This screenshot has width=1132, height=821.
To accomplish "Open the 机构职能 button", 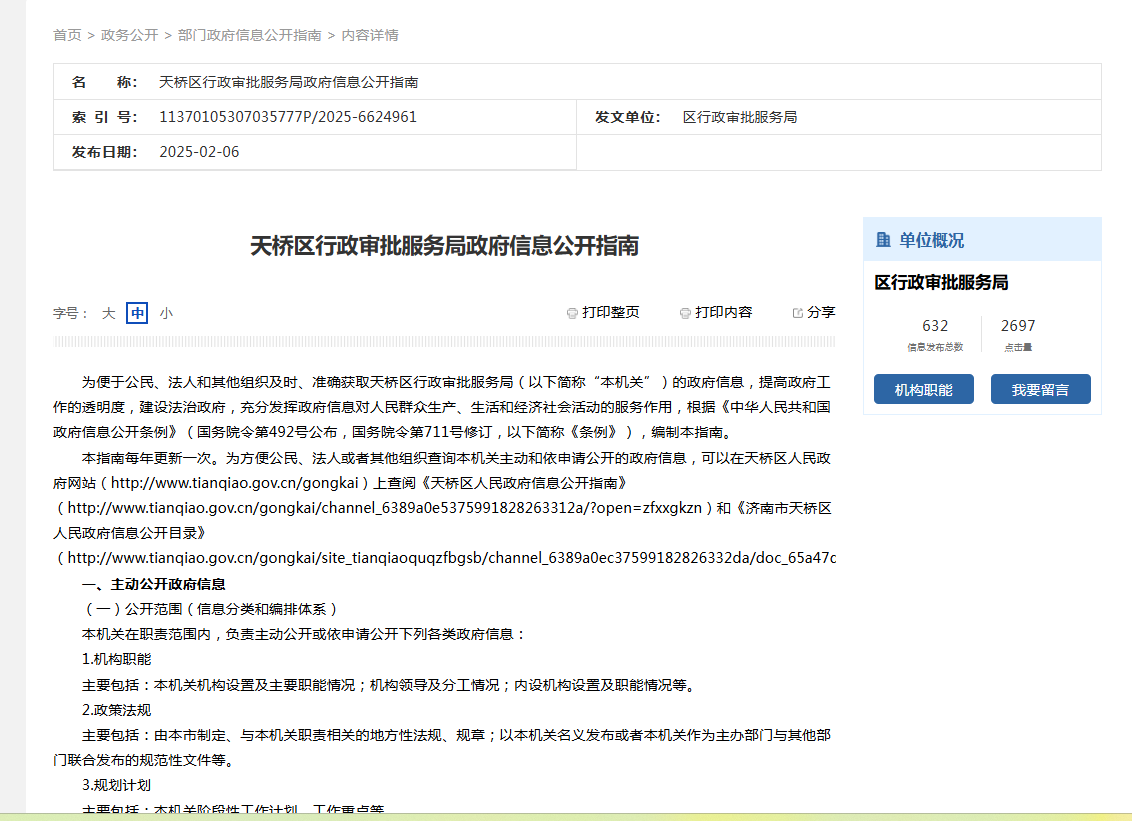I will click(x=923, y=390).
